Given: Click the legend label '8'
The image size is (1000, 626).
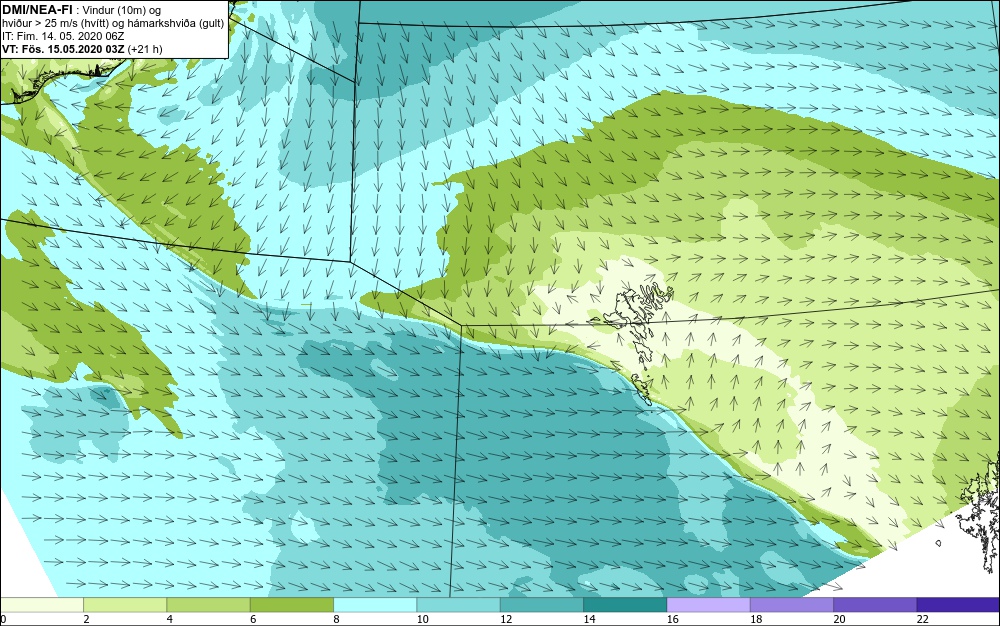Looking at the screenshot, I should click(x=336, y=619).
